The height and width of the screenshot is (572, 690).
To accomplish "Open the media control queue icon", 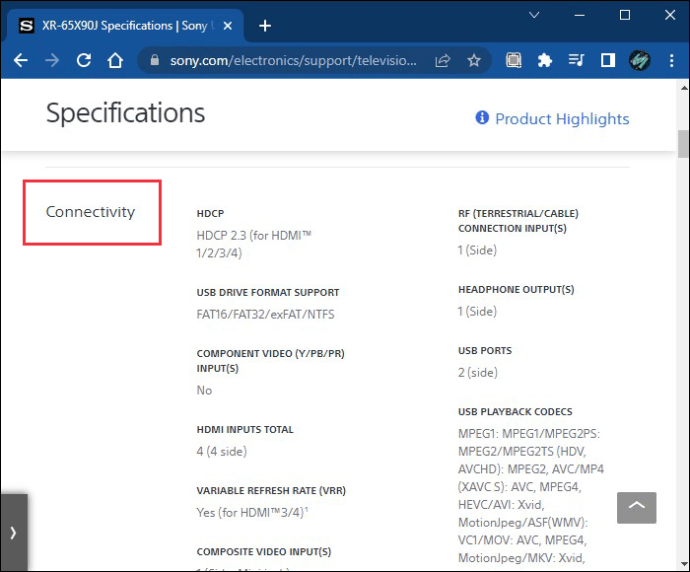I will coord(576,59).
